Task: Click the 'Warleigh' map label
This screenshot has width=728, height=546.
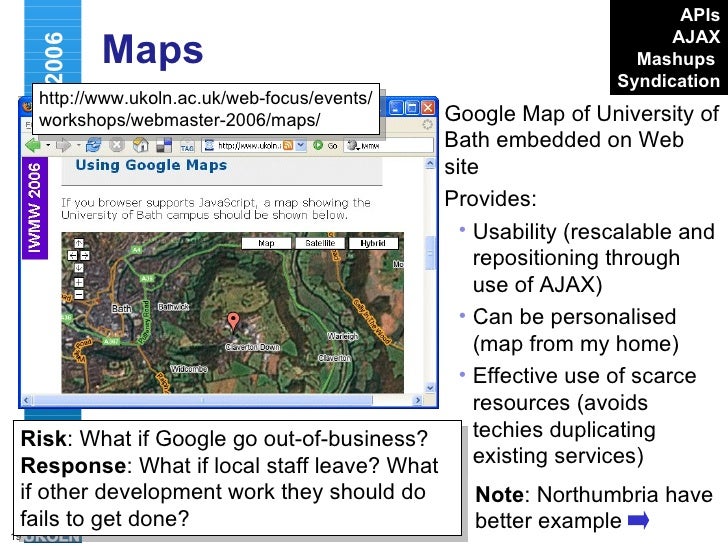Action: (x=343, y=336)
